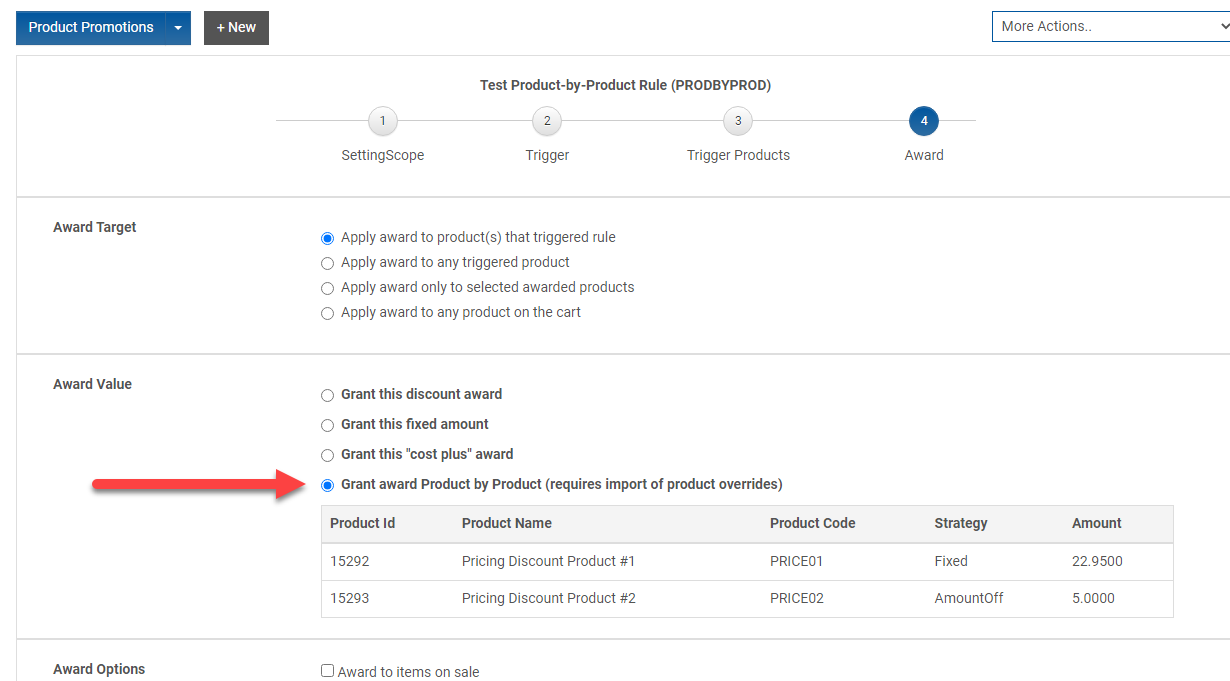The width and height of the screenshot is (1230, 681).
Task: Select Grant this discount award option
Action: click(327, 395)
